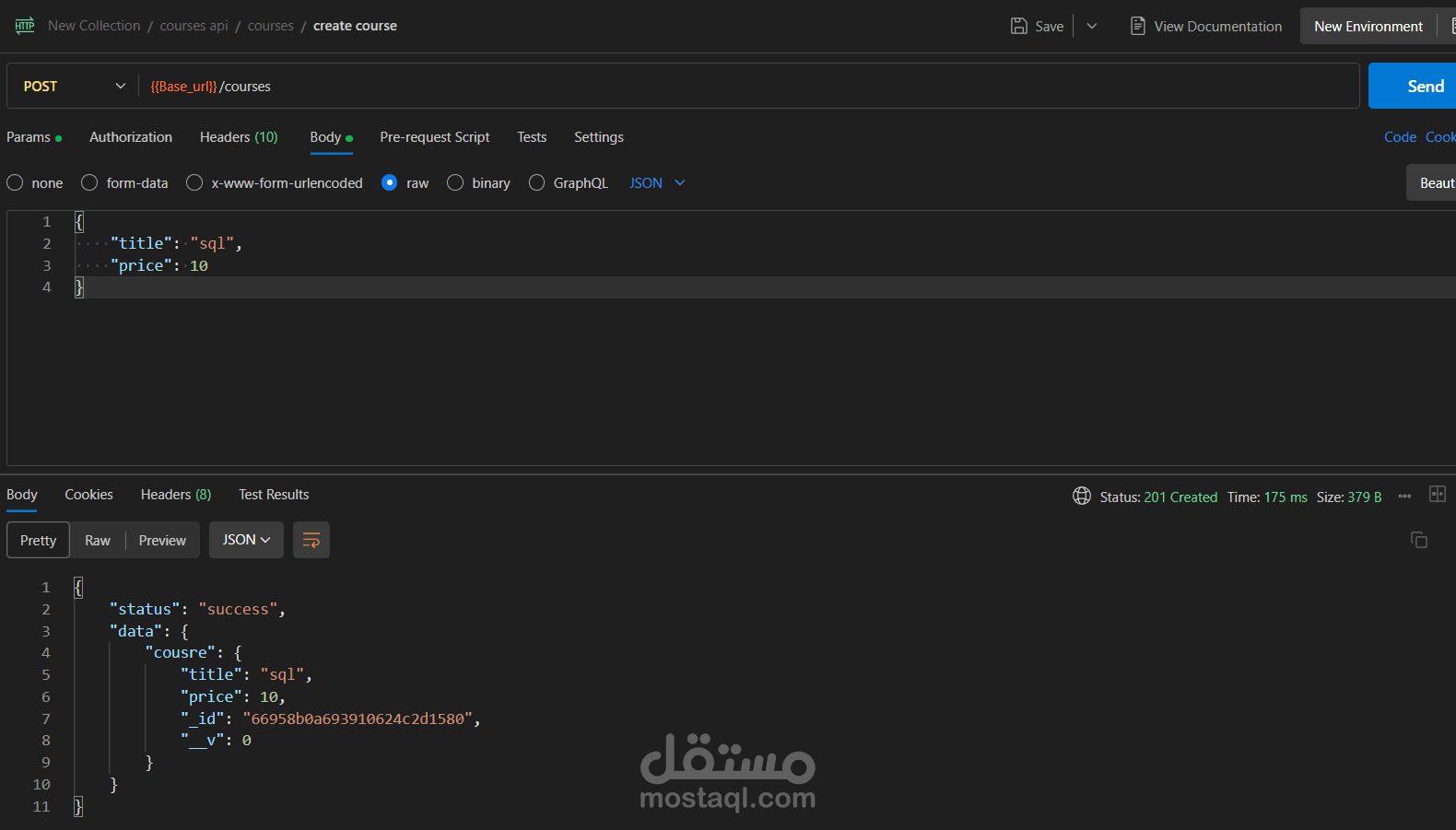Click the "__v": 0 response line
Image resolution: width=1456 pixels, height=830 pixels.
pyautogui.click(x=216, y=740)
